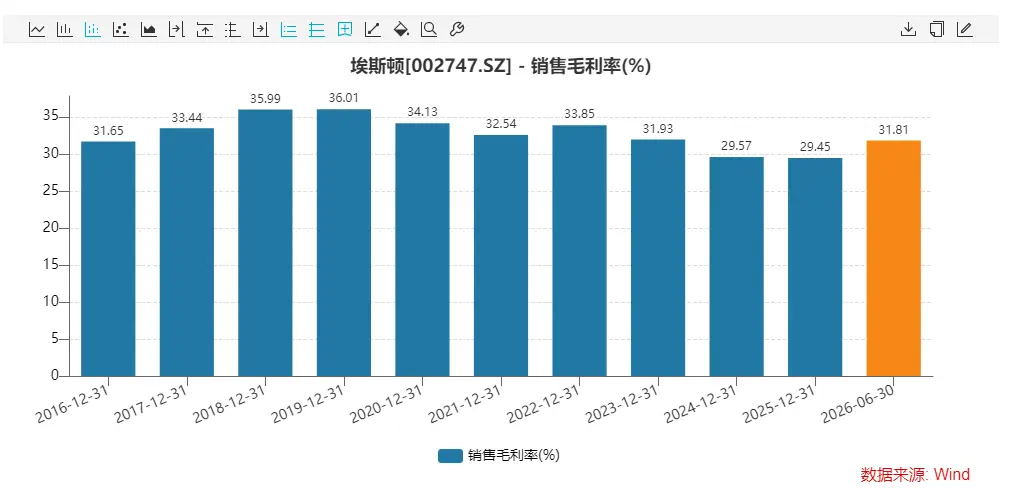Click the 31.65 data label
This screenshot has width=1012, height=493.
click(x=108, y=131)
